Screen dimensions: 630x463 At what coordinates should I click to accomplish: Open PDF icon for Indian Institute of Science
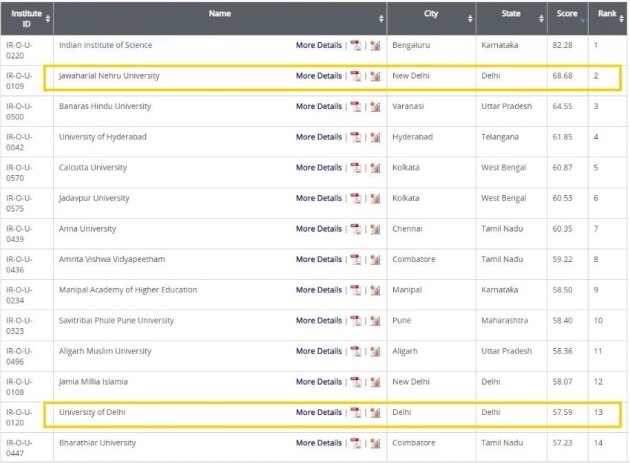tap(356, 45)
